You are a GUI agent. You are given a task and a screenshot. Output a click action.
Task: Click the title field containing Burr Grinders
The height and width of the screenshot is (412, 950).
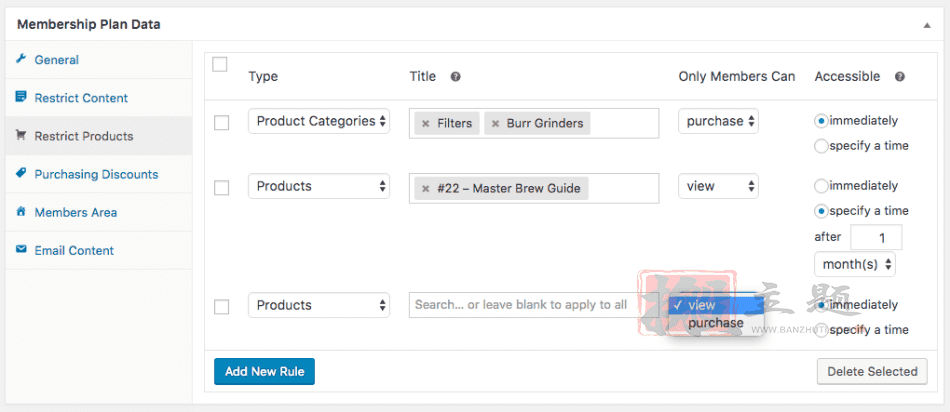[534, 124]
